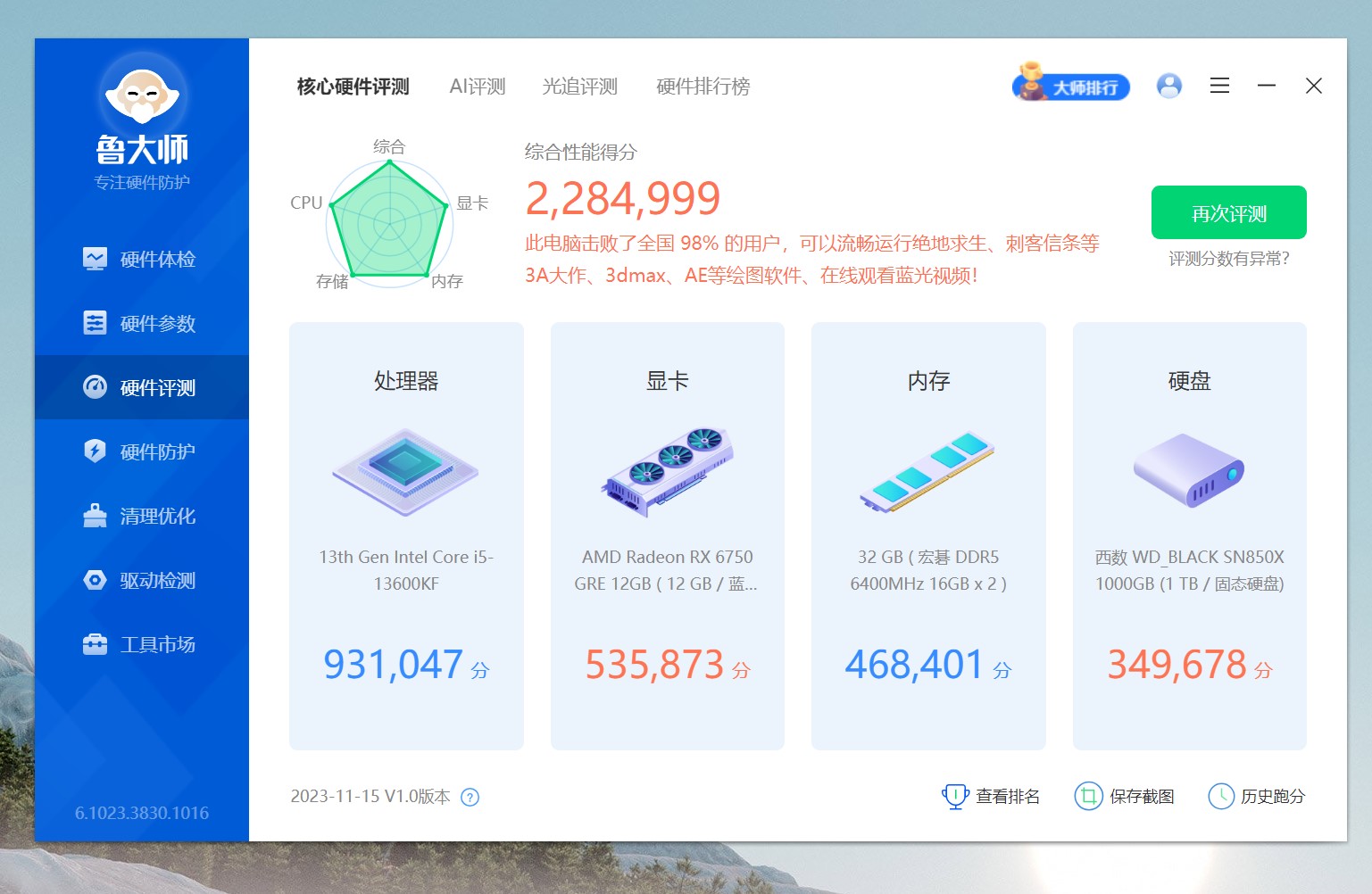Open 硬件体检 in the sidebar
Screen dimensions: 1372x894
point(141,260)
